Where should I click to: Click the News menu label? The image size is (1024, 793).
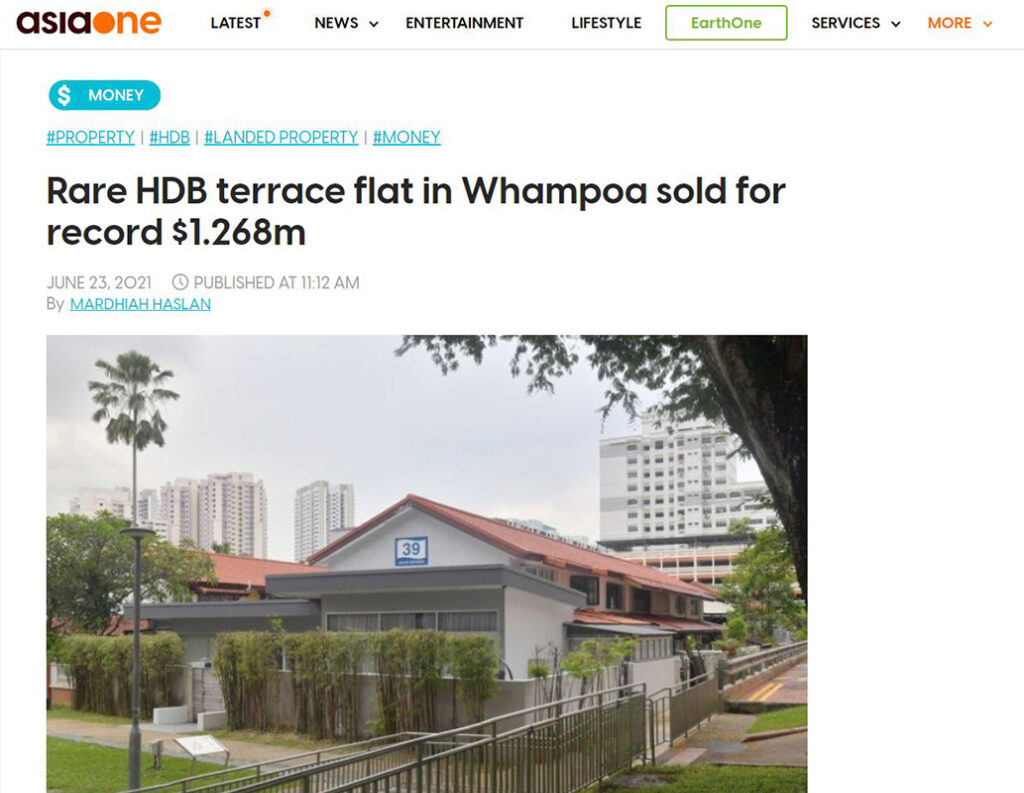pyautogui.click(x=336, y=23)
